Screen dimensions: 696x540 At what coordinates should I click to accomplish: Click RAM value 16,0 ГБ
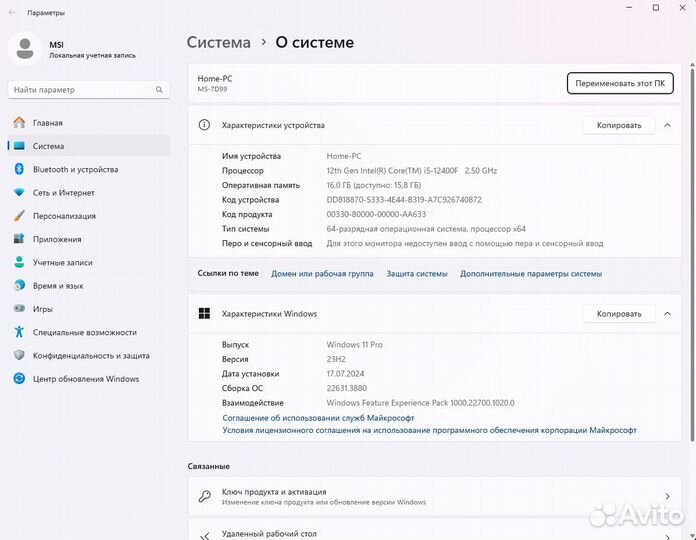click(x=374, y=185)
